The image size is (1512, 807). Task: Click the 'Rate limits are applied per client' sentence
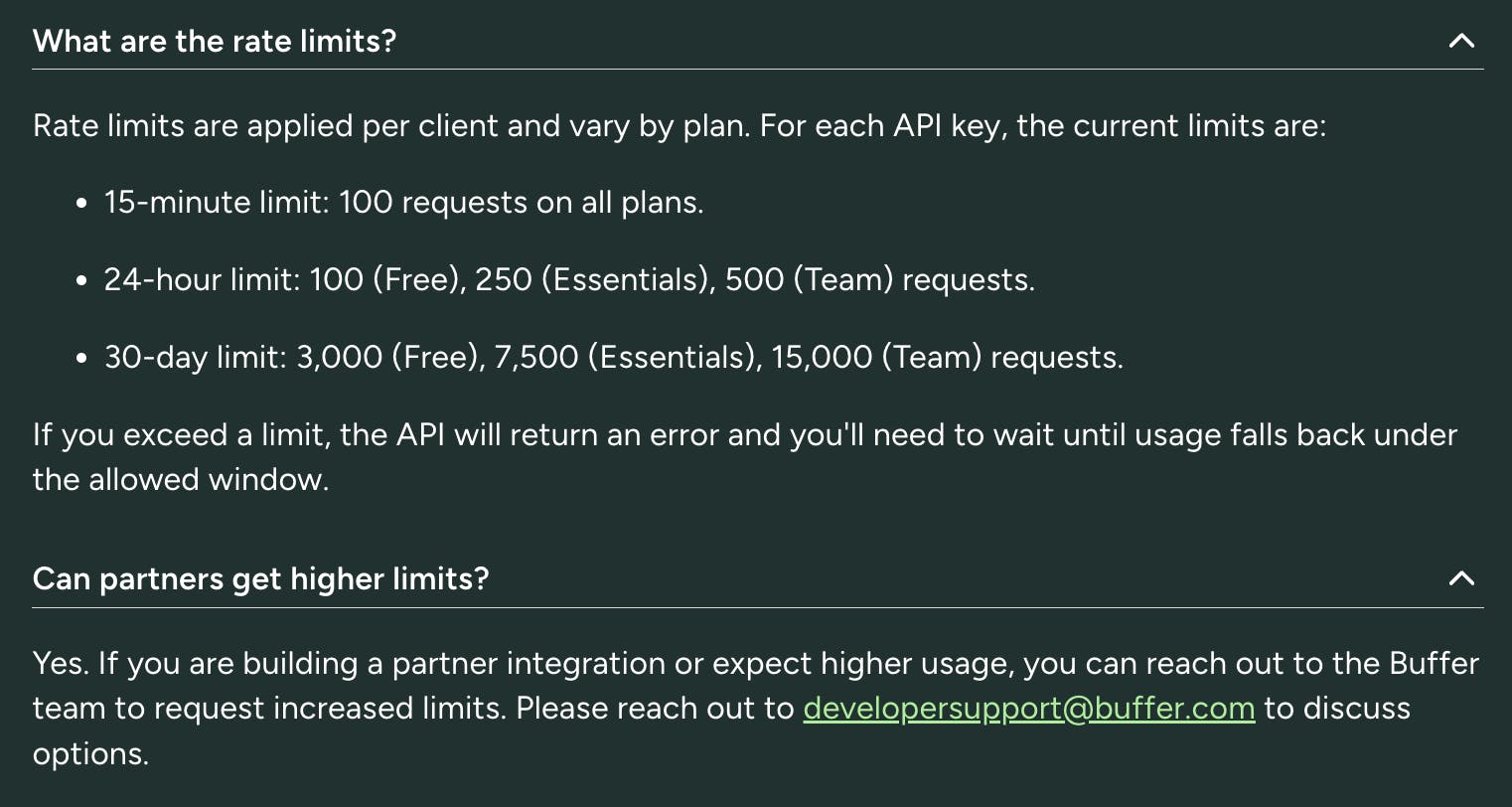click(x=680, y=126)
